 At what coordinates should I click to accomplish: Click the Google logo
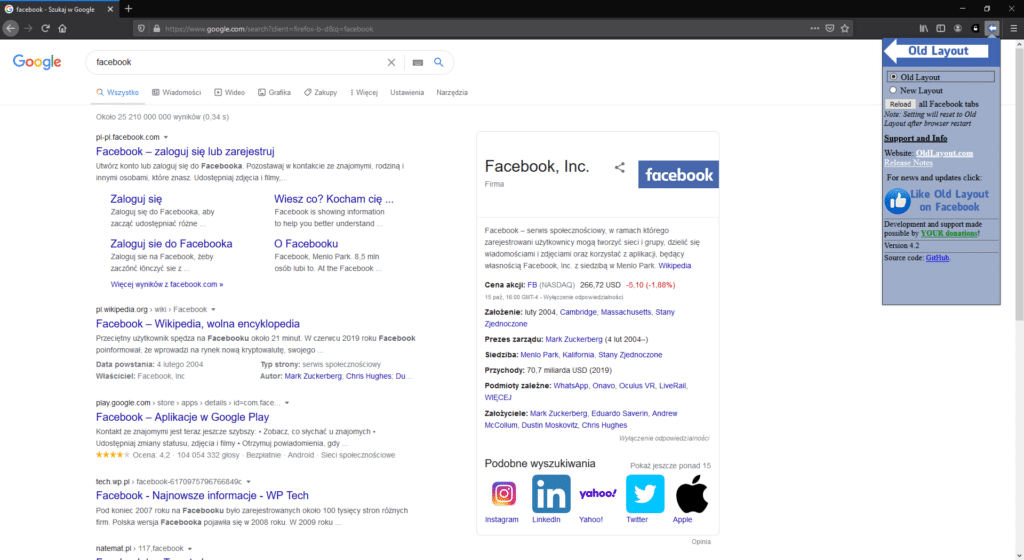37,62
